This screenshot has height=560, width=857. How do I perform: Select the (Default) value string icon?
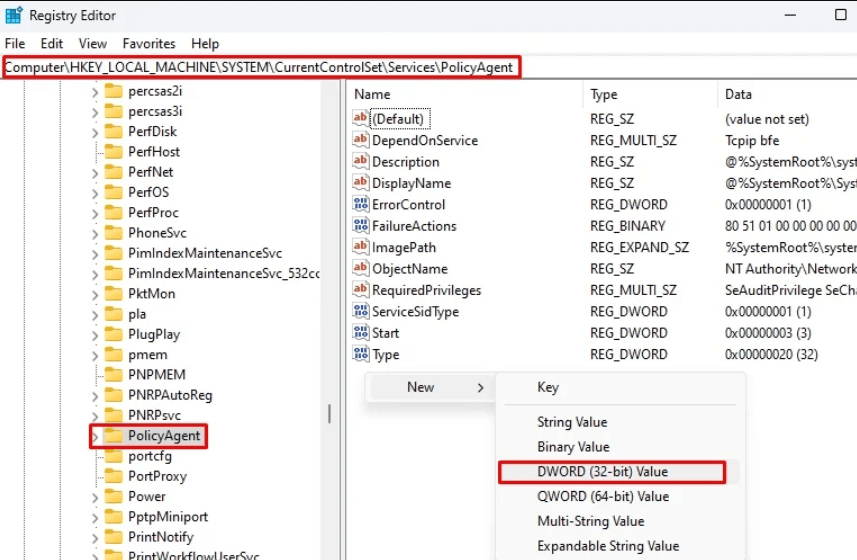point(360,118)
